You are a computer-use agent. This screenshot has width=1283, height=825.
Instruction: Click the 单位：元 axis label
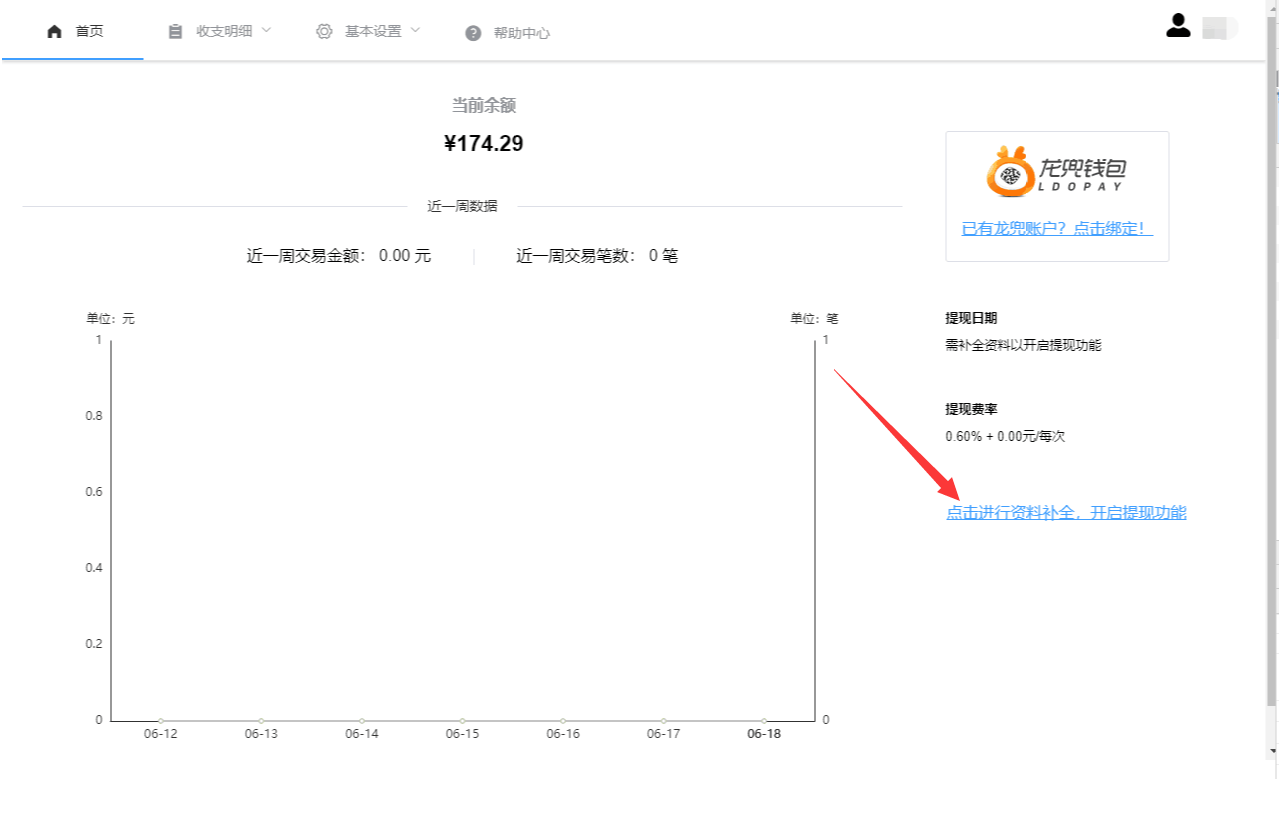pos(110,319)
